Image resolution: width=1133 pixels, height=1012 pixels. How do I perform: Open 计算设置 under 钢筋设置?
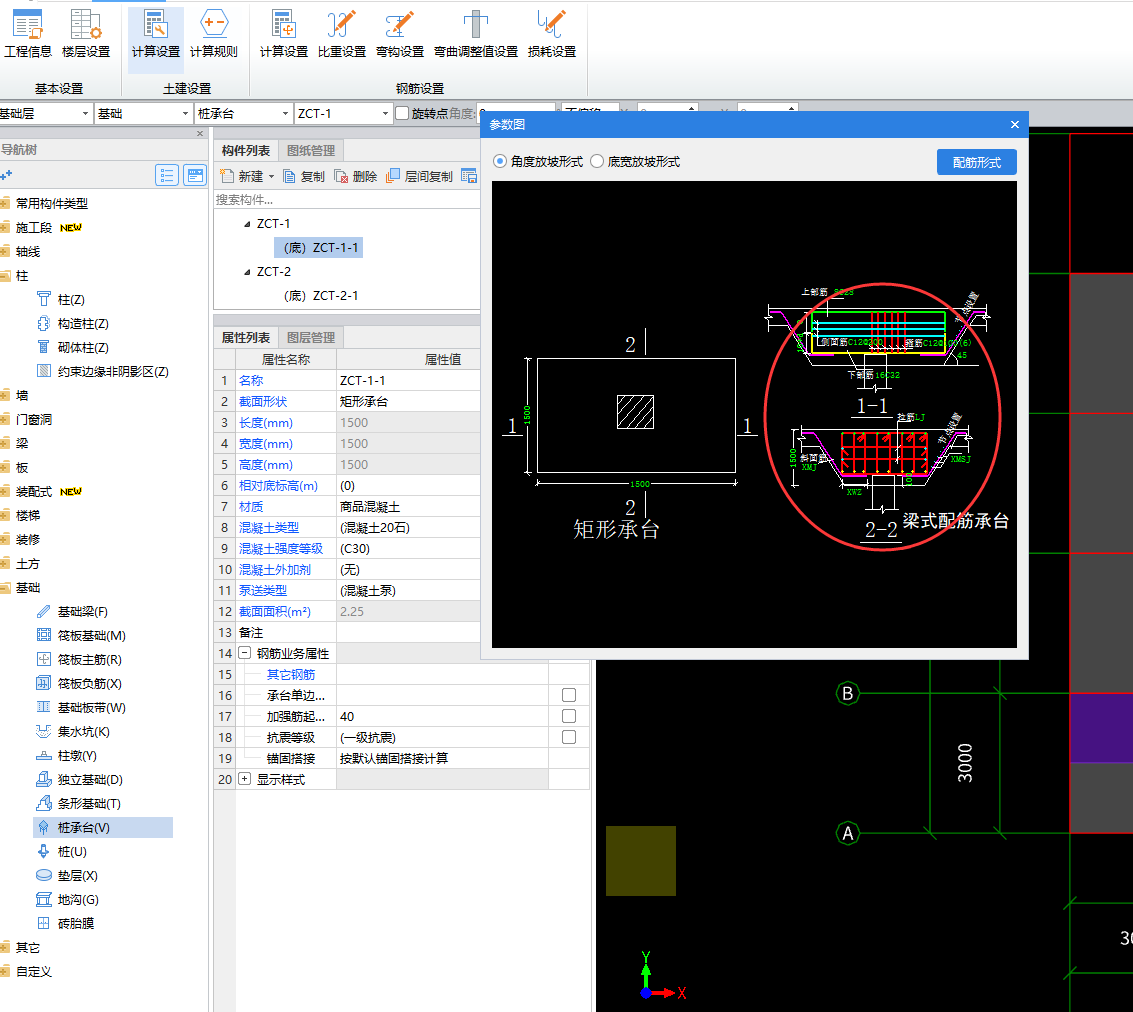point(283,35)
